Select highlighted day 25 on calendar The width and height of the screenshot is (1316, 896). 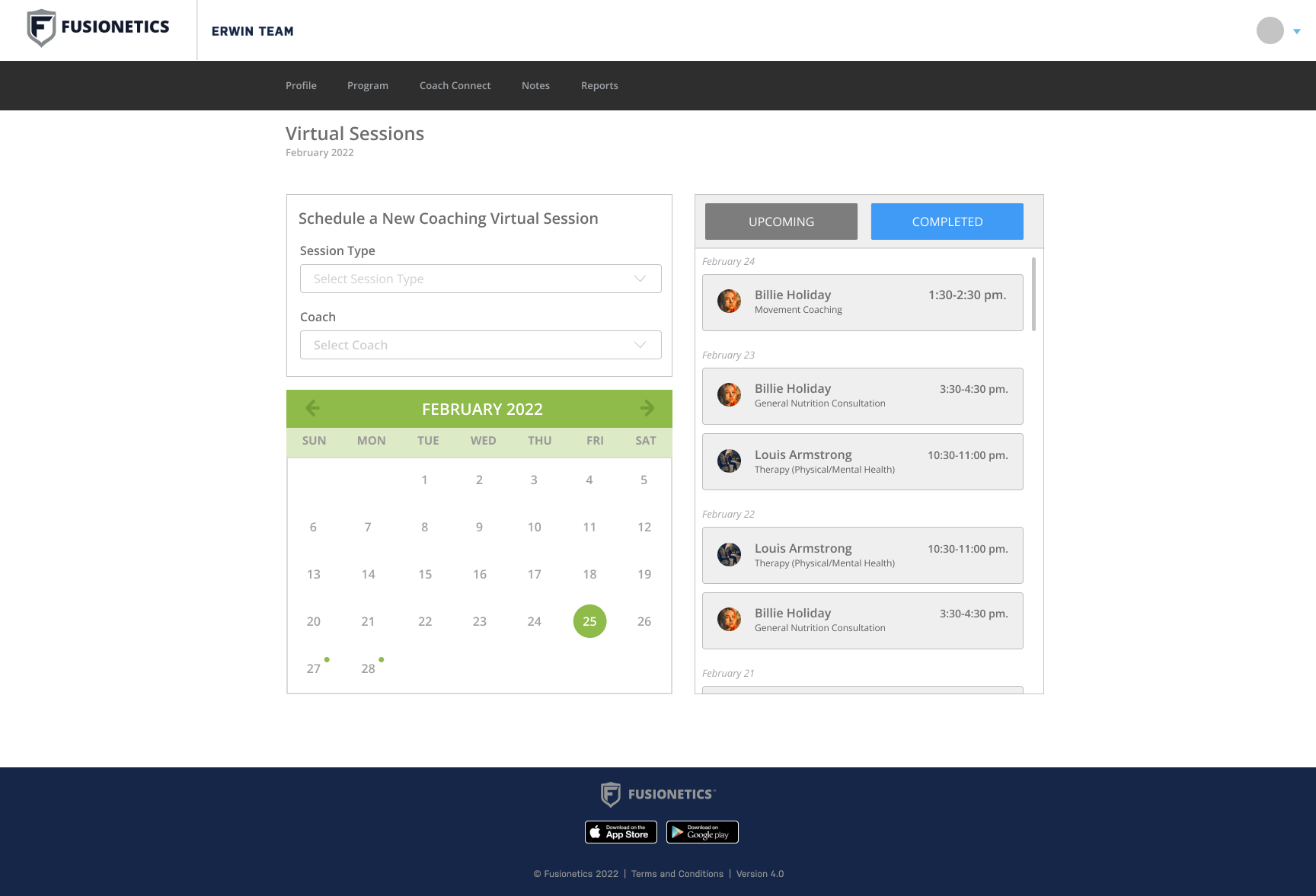coord(589,621)
